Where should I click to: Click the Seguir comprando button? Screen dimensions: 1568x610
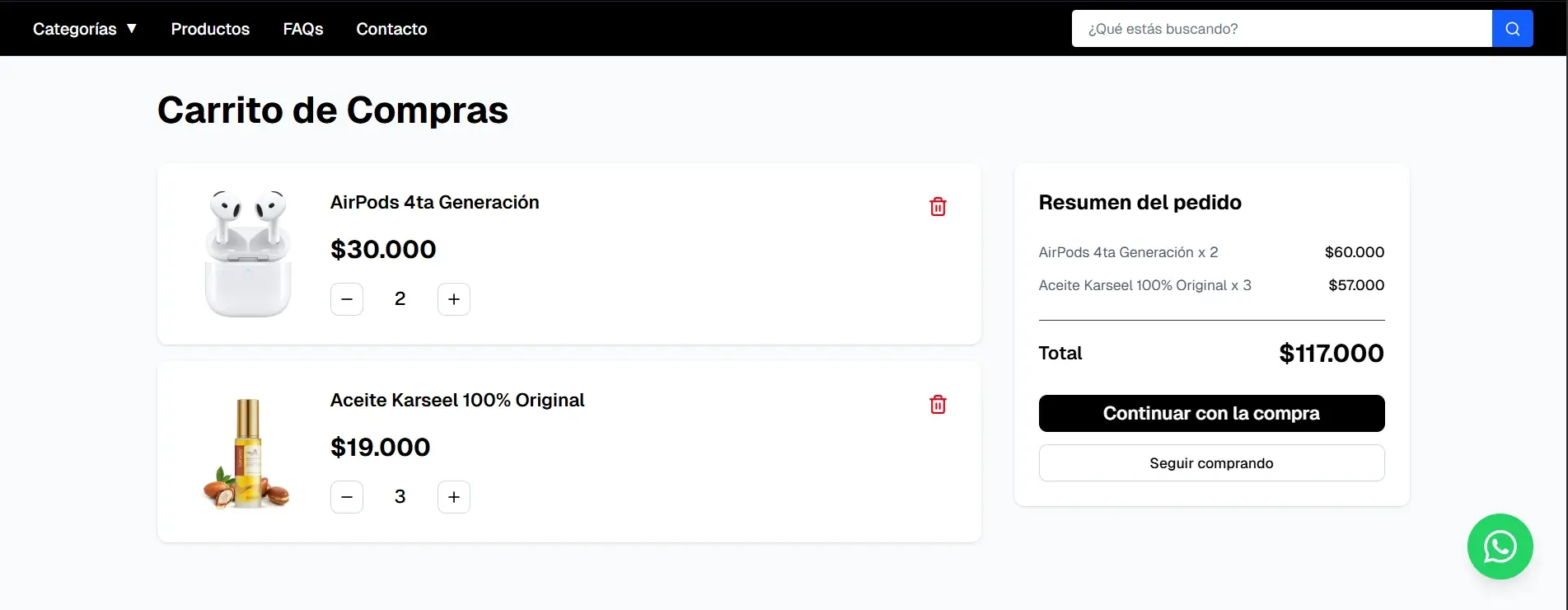pos(1211,463)
